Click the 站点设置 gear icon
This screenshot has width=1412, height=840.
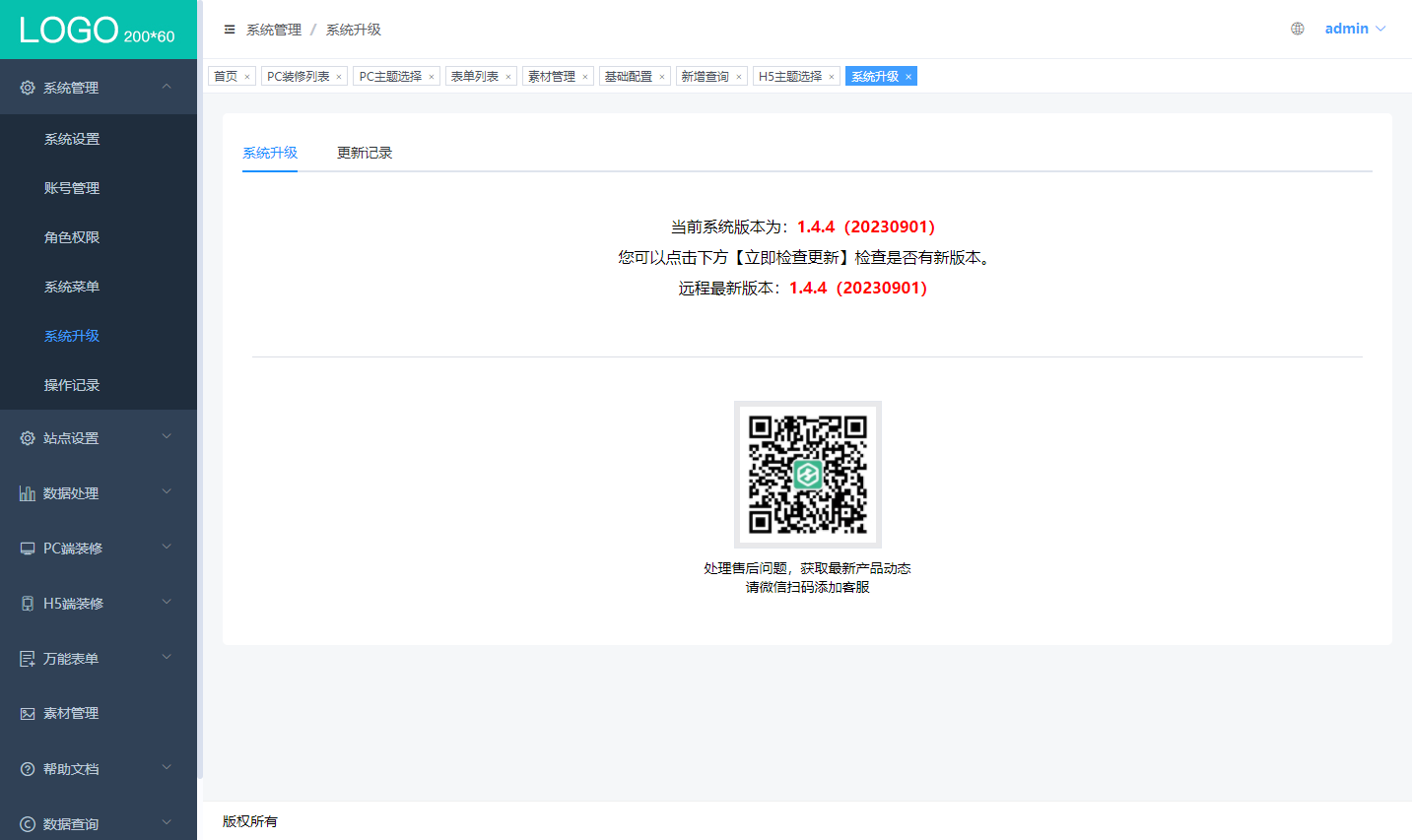coord(28,438)
